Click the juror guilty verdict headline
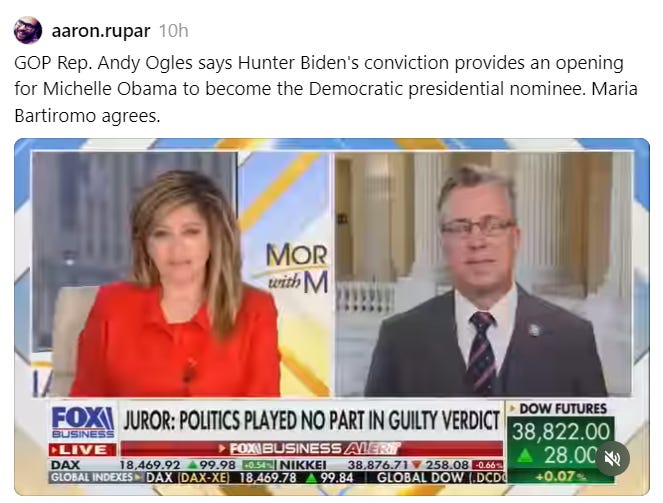This screenshot has width=663, height=503. (311, 421)
